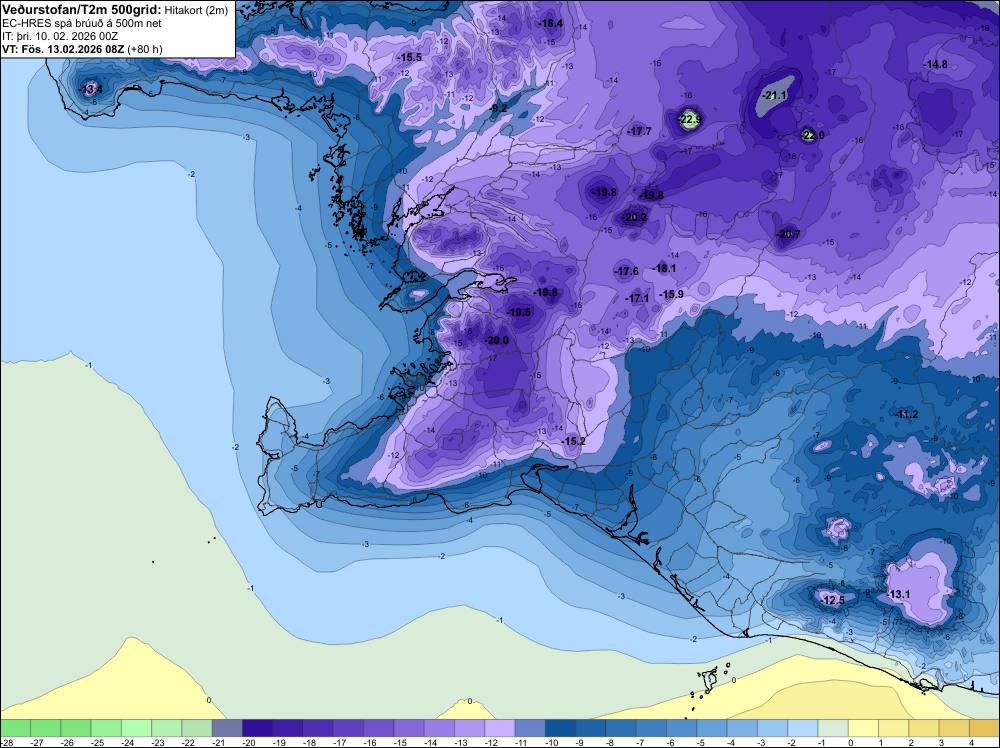1000x748 pixels.
Task: Click the -9.2 temperature label
Action: (498, 108)
